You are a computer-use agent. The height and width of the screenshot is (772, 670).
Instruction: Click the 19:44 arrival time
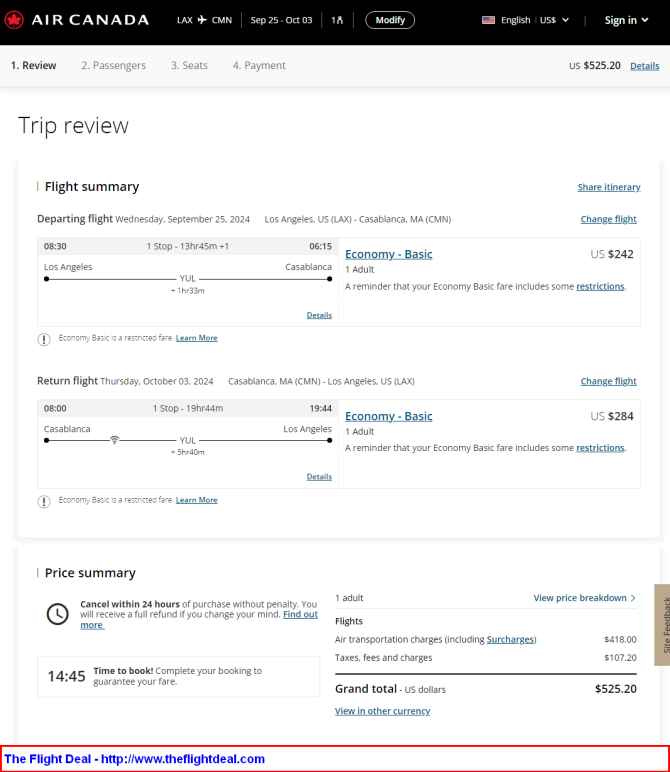tap(320, 408)
